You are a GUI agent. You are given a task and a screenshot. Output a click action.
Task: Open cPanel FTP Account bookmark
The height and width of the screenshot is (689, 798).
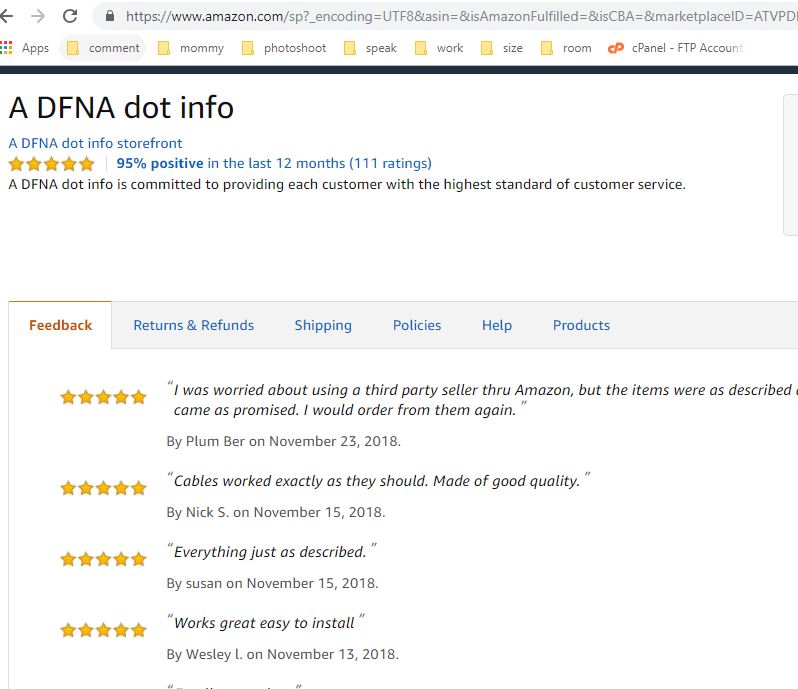coord(676,48)
